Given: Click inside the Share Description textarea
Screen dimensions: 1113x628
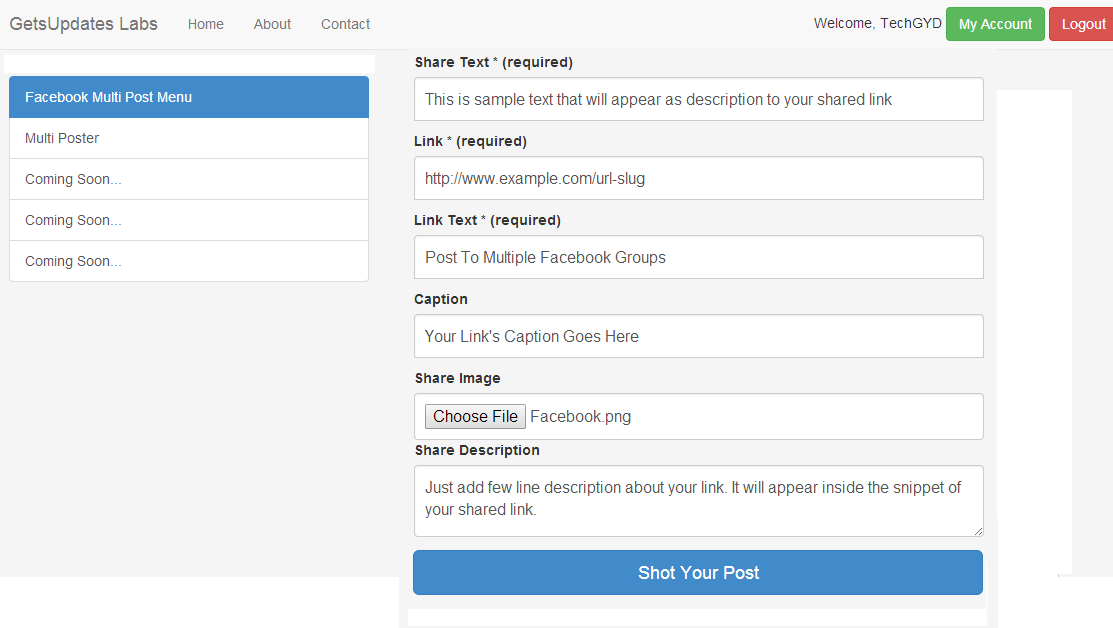Looking at the screenshot, I should pyautogui.click(x=698, y=500).
